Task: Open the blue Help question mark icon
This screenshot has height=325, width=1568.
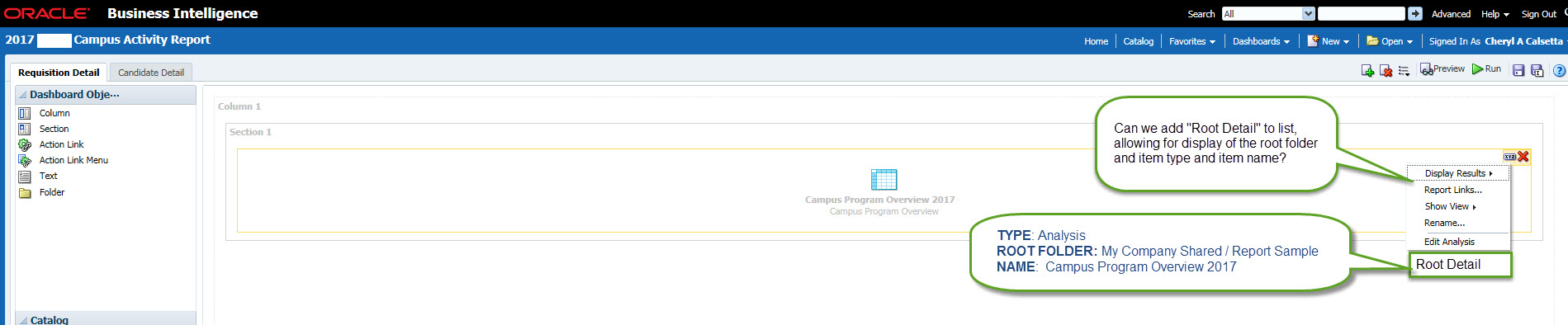Action: pyautogui.click(x=1560, y=71)
